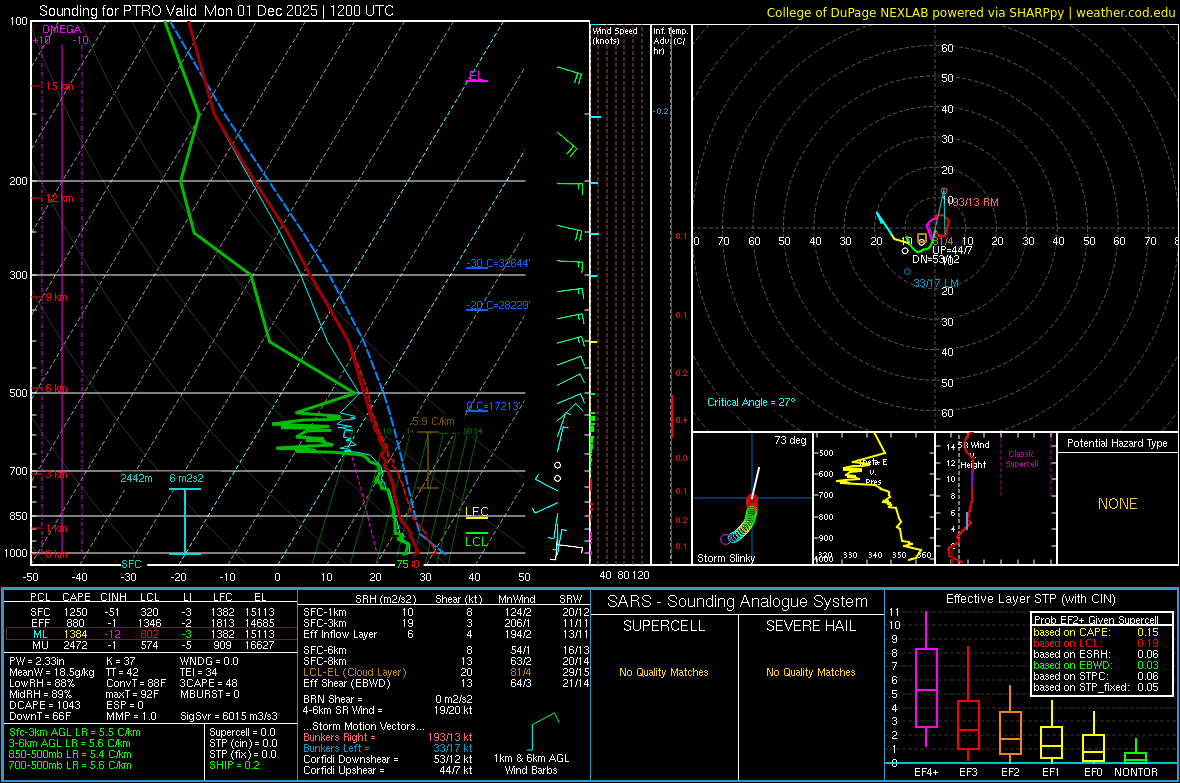The height and width of the screenshot is (783, 1180).
Task: Click the magenta EL marker on the skew-T
Action: [x=476, y=76]
